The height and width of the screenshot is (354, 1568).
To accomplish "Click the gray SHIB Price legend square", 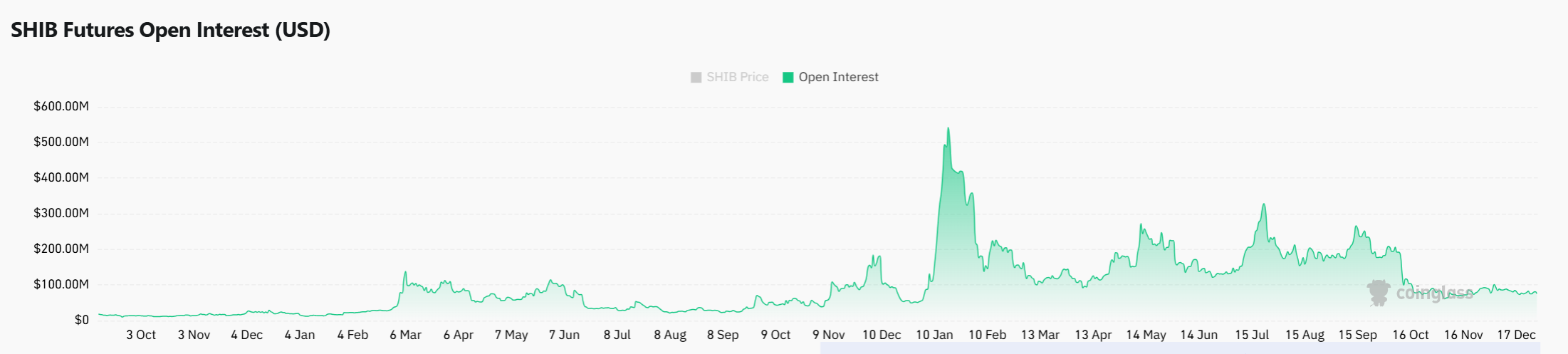I will (x=696, y=77).
